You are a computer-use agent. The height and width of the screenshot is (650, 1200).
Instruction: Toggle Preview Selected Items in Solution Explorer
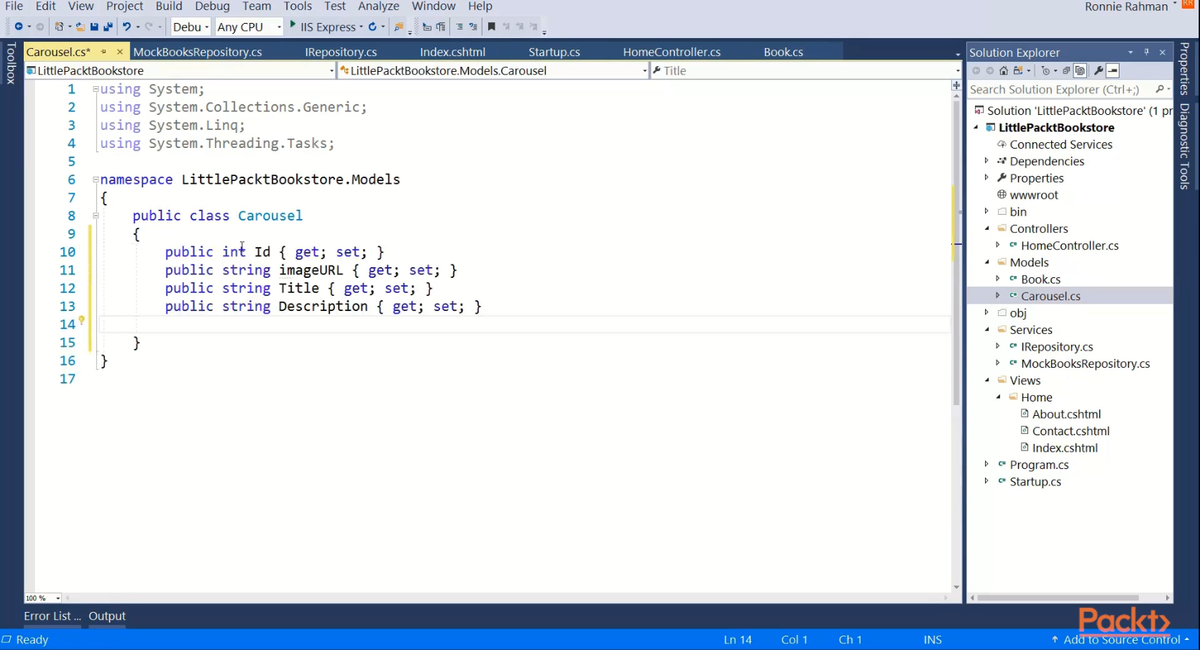click(1113, 71)
